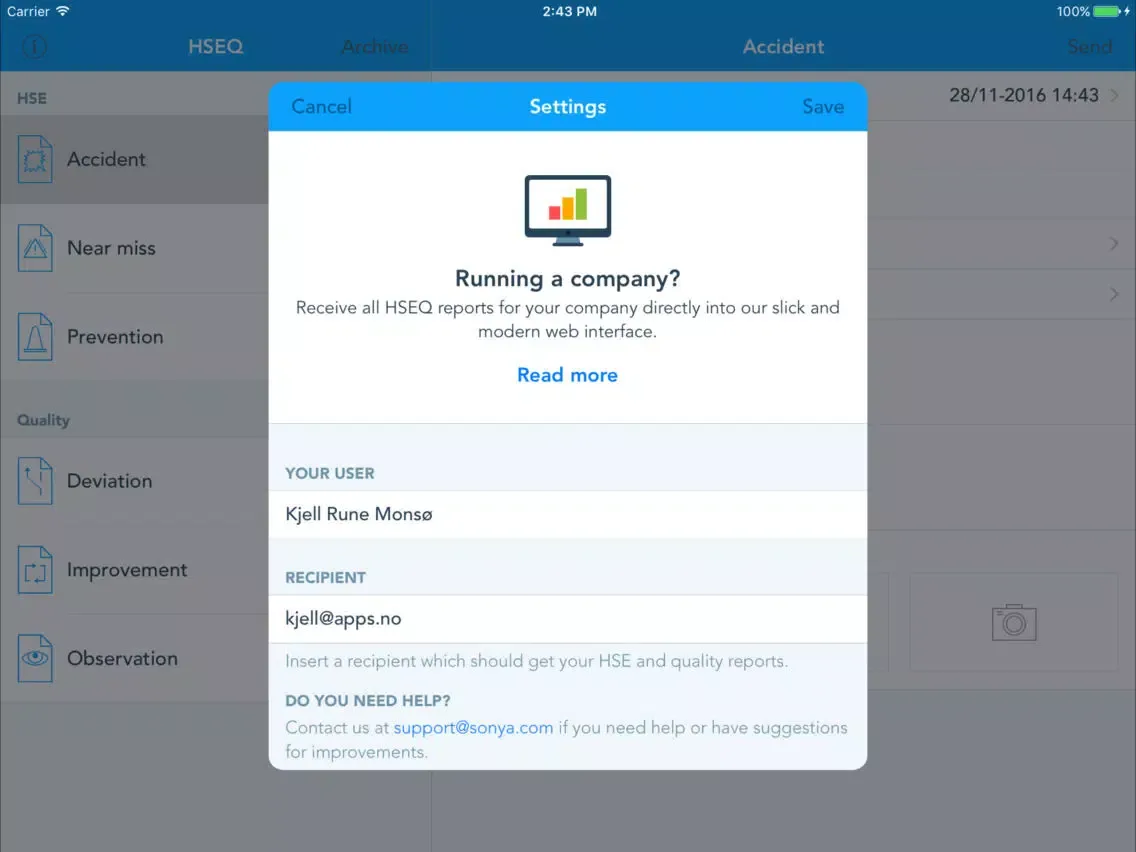Save the Settings changes
This screenshot has width=1136, height=852.
pos(822,107)
